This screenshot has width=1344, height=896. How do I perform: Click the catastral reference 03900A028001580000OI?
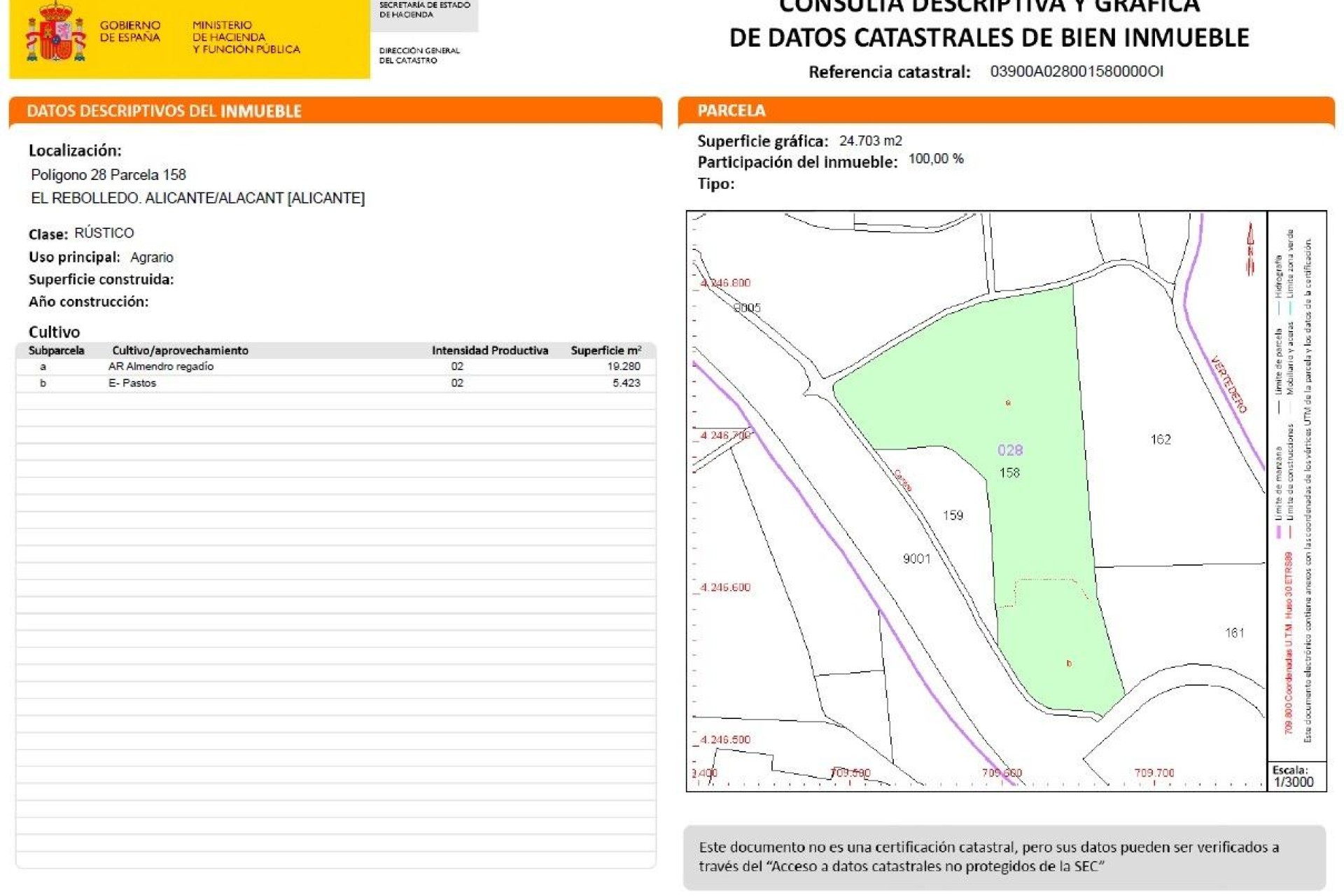(x=1077, y=71)
